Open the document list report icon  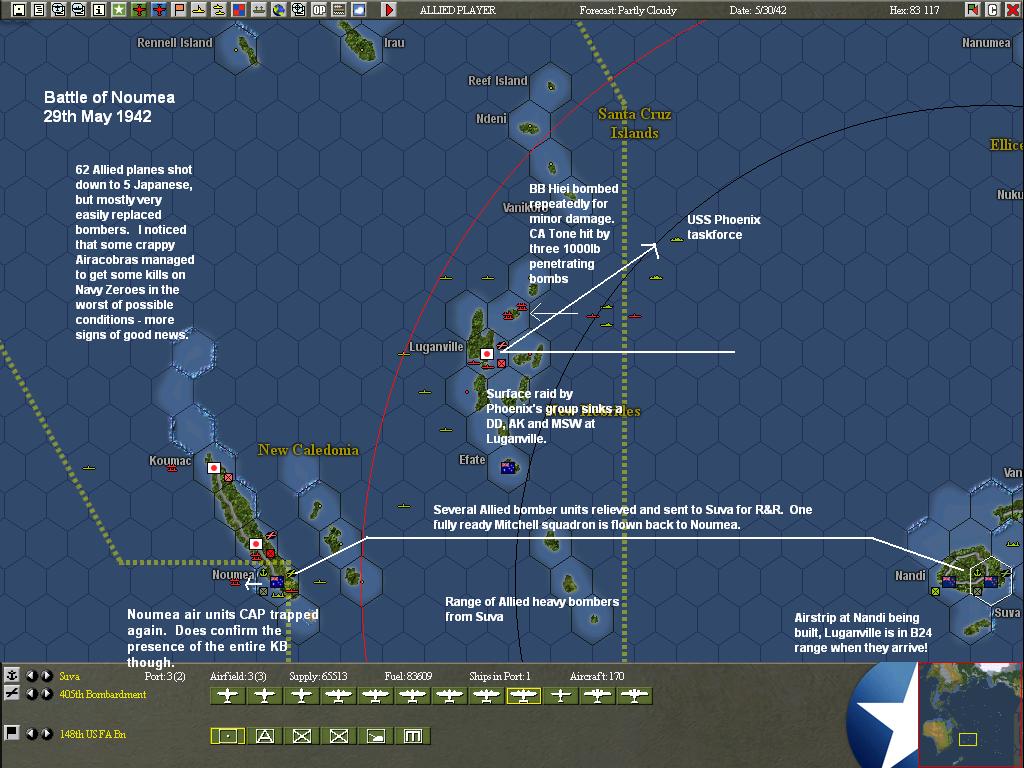39,10
